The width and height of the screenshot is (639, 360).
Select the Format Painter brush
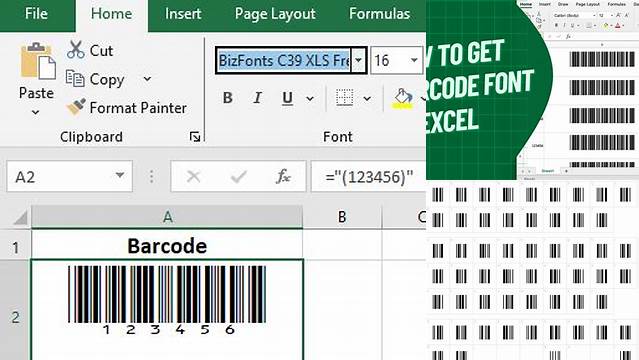pyautogui.click(x=76, y=107)
